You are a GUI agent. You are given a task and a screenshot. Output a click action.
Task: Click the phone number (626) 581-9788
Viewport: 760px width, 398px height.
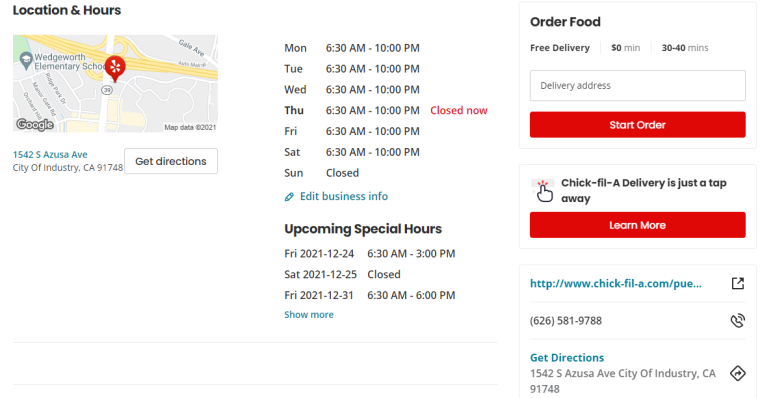coord(566,321)
